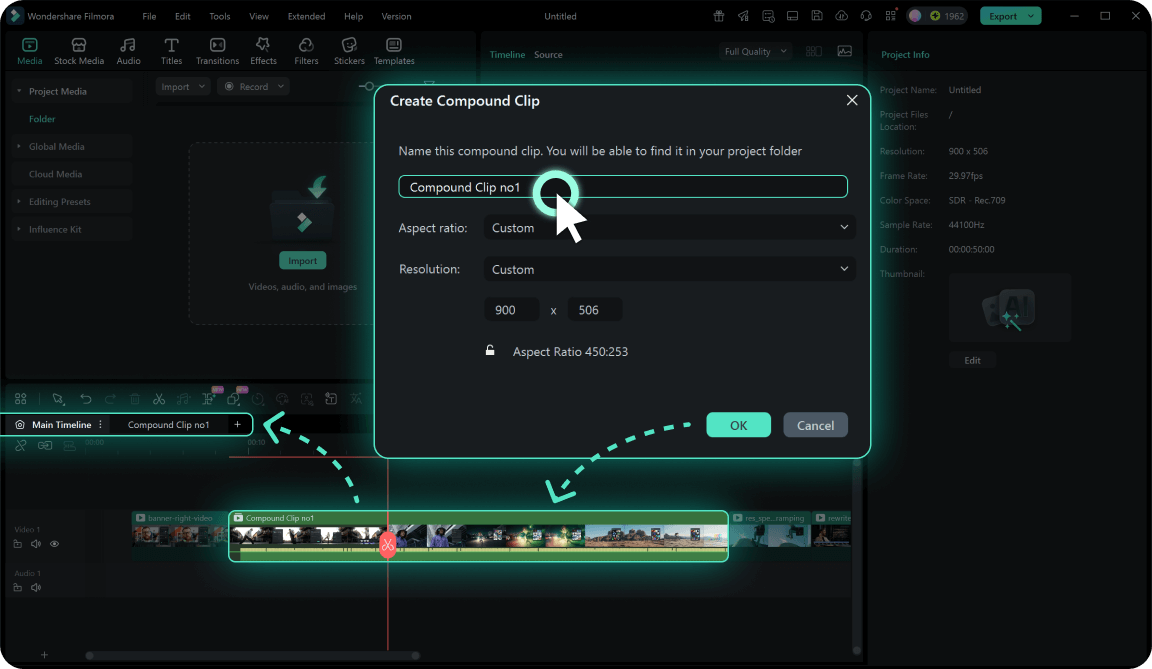Screen dimensions: 1152x669
Task: Toggle Video 1 track visibility eye
Action: coord(54,544)
